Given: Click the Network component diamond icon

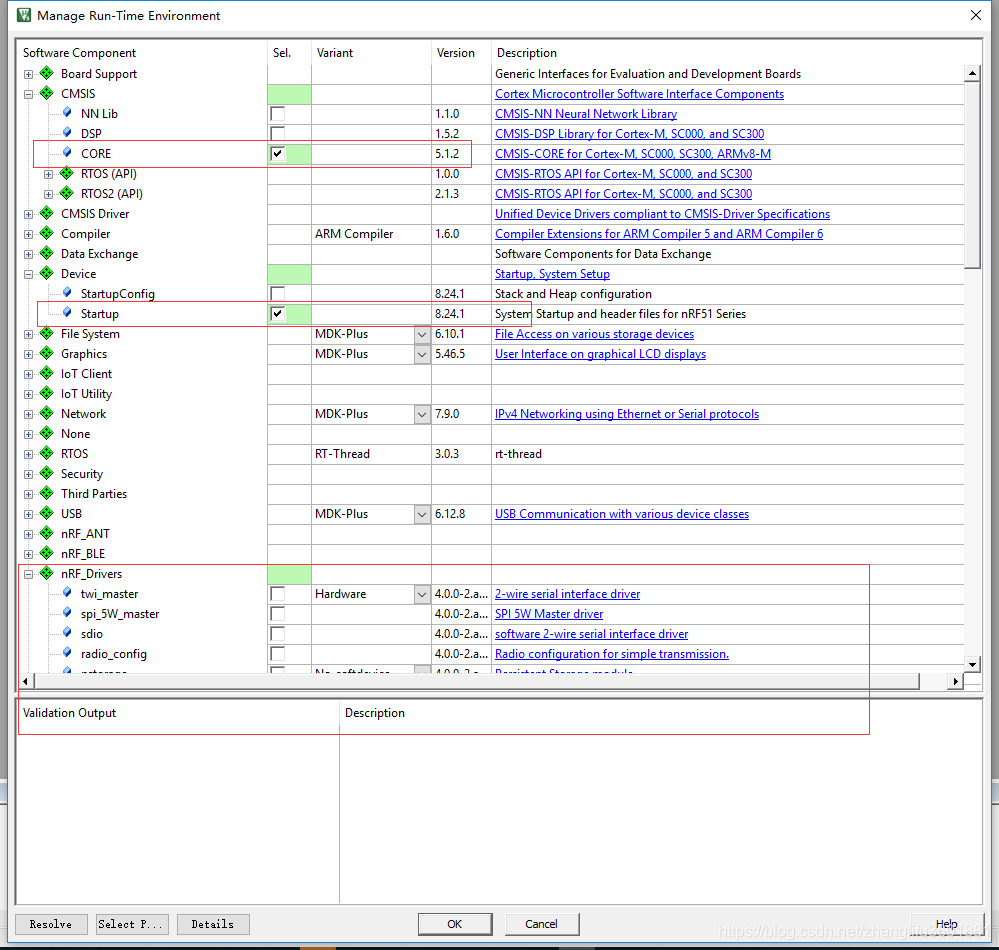Looking at the screenshot, I should tap(46, 413).
